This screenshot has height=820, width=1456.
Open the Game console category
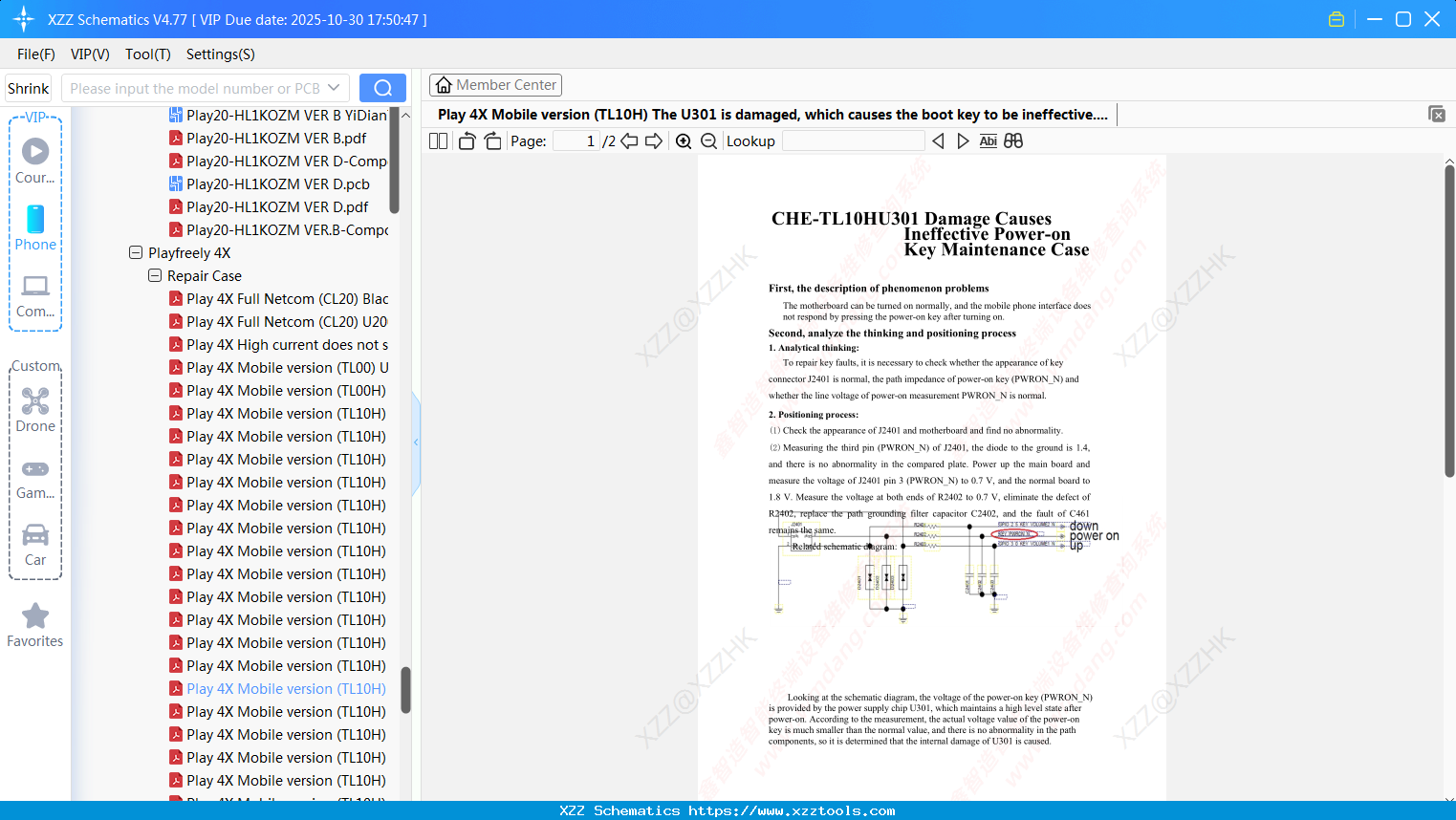click(35, 478)
